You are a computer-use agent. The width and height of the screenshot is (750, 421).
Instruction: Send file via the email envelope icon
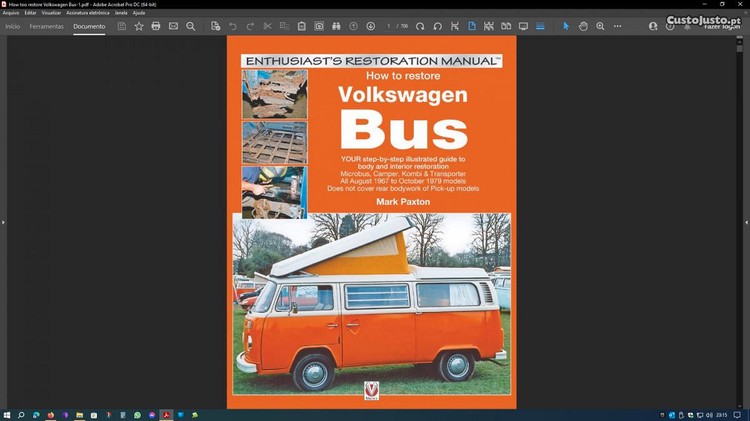coord(173,26)
